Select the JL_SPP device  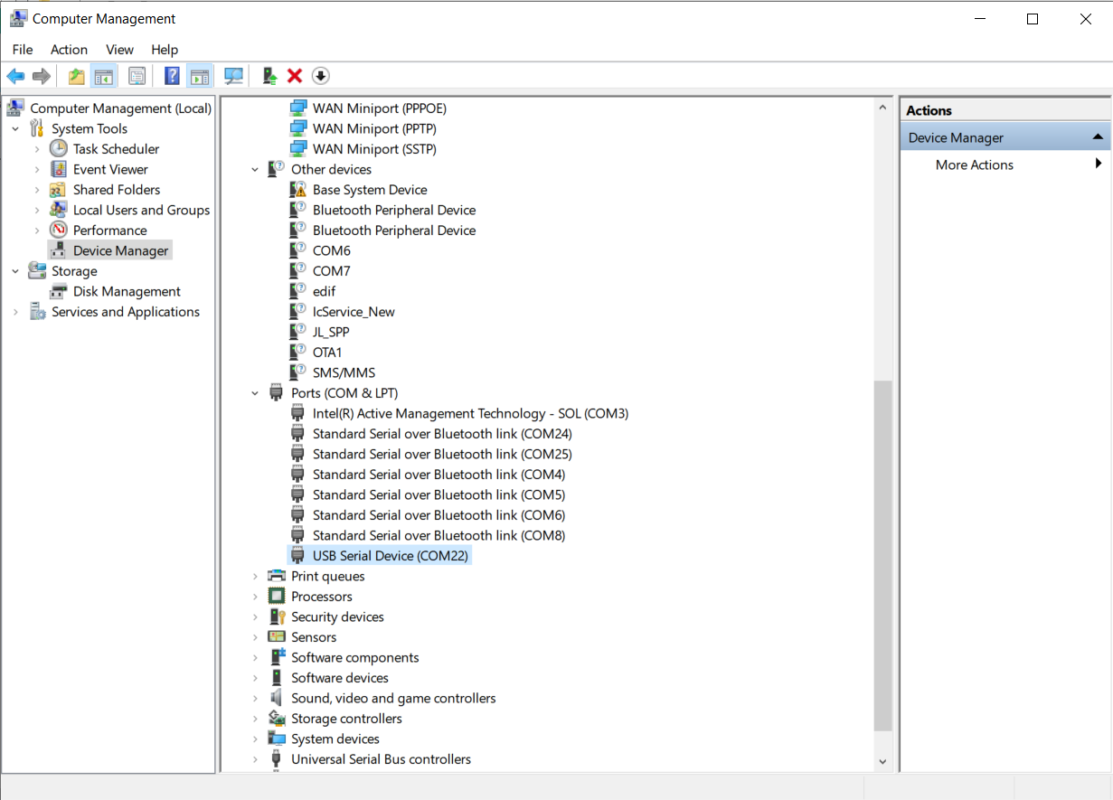tap(331, 332)
